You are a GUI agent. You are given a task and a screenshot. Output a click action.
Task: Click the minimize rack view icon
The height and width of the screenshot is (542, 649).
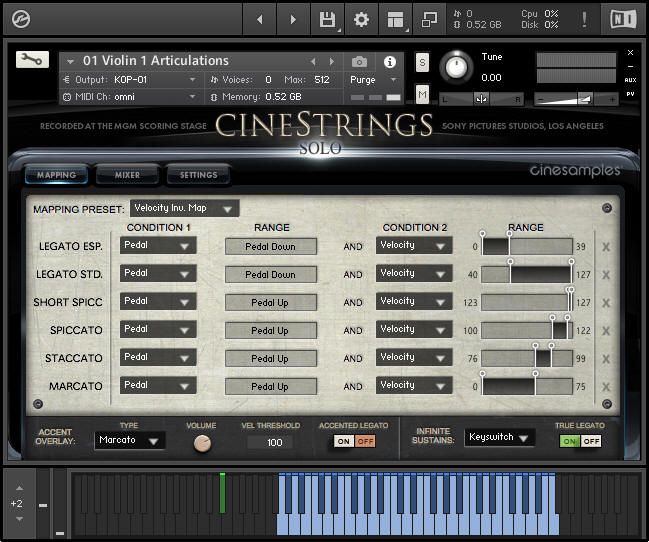[x=429, y=19]
